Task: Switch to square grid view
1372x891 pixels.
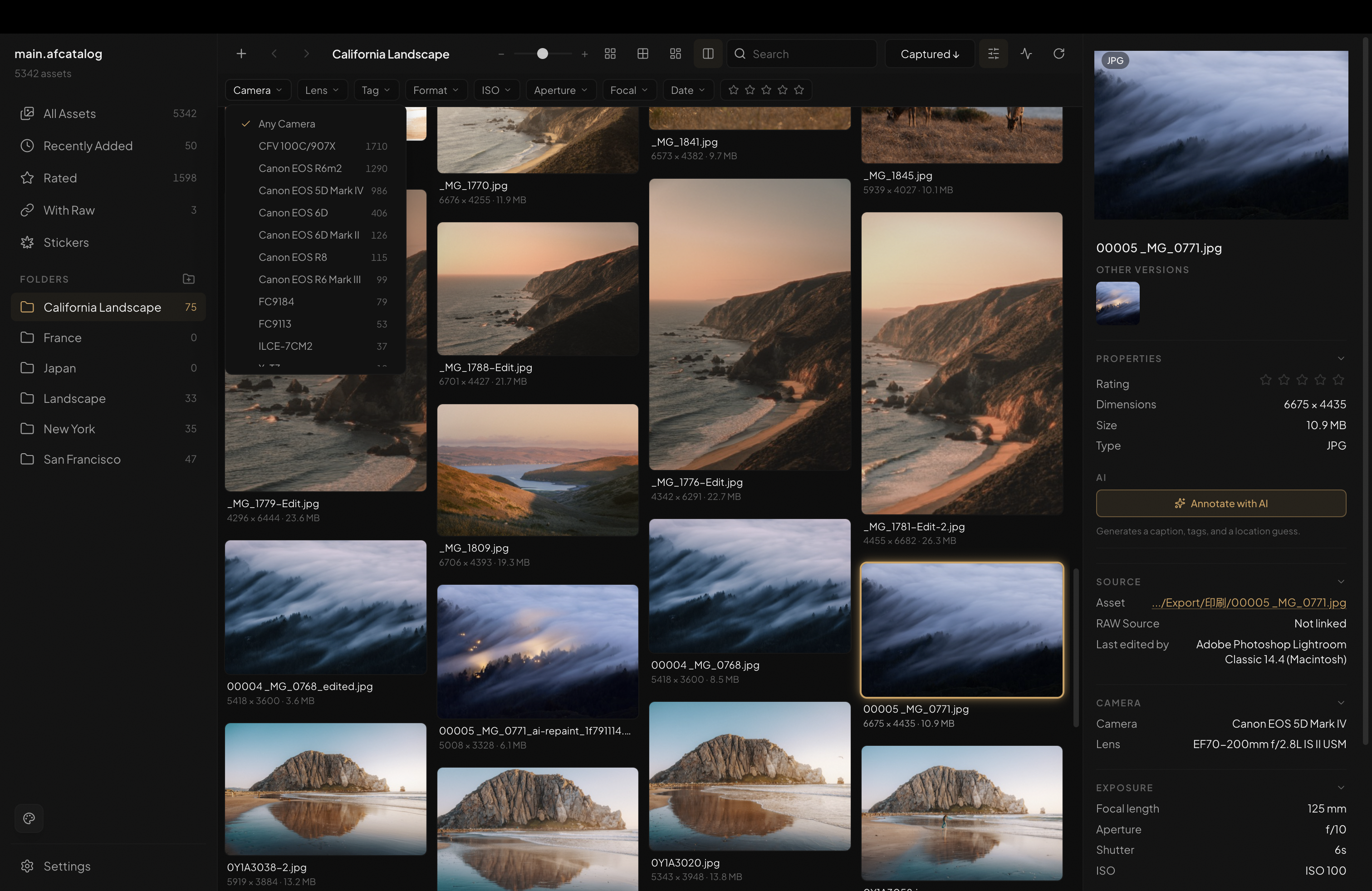Action: click(610, 54)
